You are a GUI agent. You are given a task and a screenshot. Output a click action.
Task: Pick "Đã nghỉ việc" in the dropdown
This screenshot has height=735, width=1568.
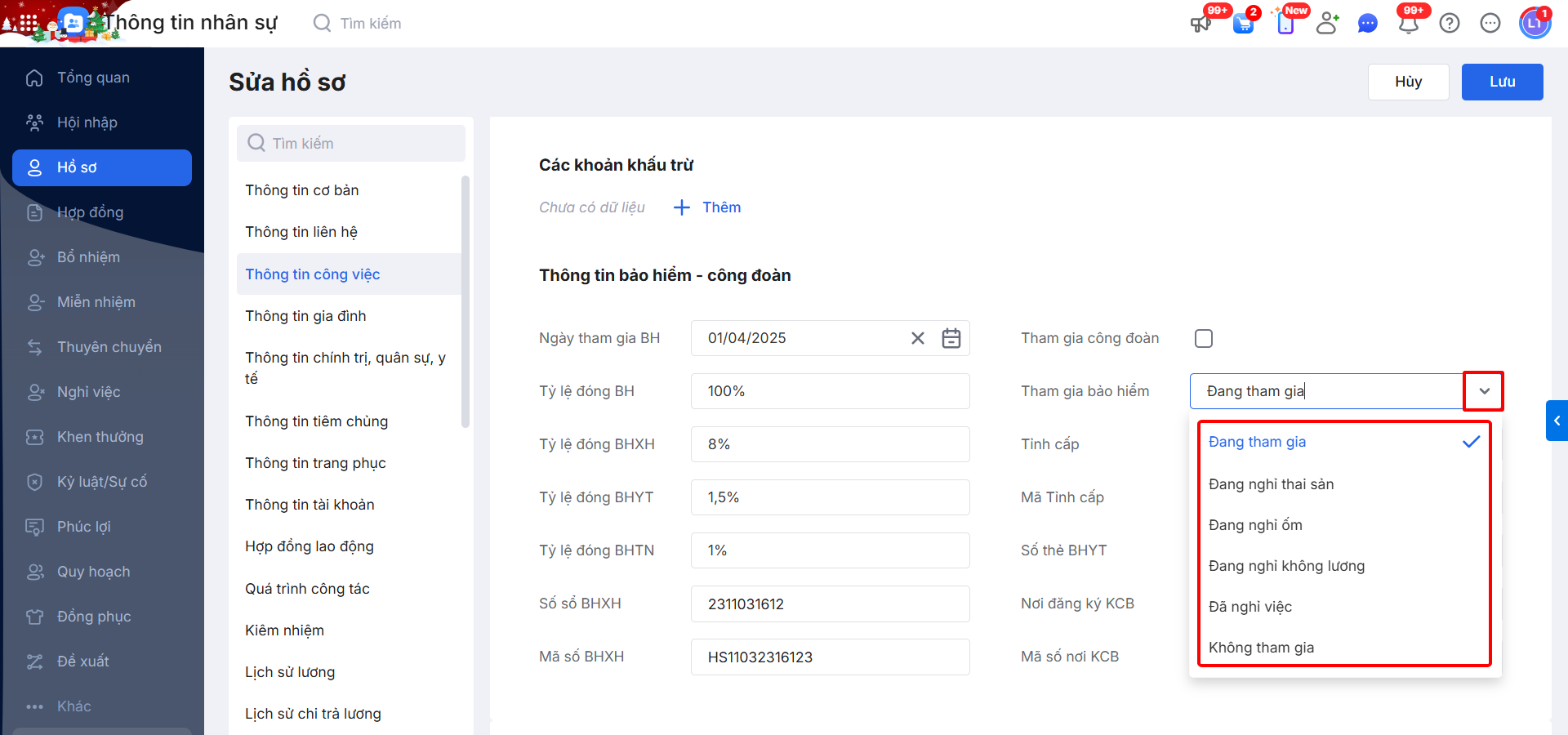tap(1249, 607)
